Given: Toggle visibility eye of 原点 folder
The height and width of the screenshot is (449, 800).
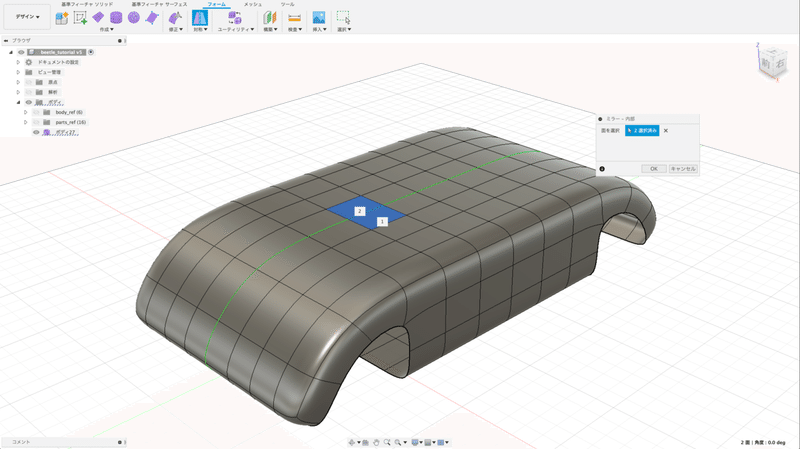Looking at the screenshot, I should (x=29, y=82).
